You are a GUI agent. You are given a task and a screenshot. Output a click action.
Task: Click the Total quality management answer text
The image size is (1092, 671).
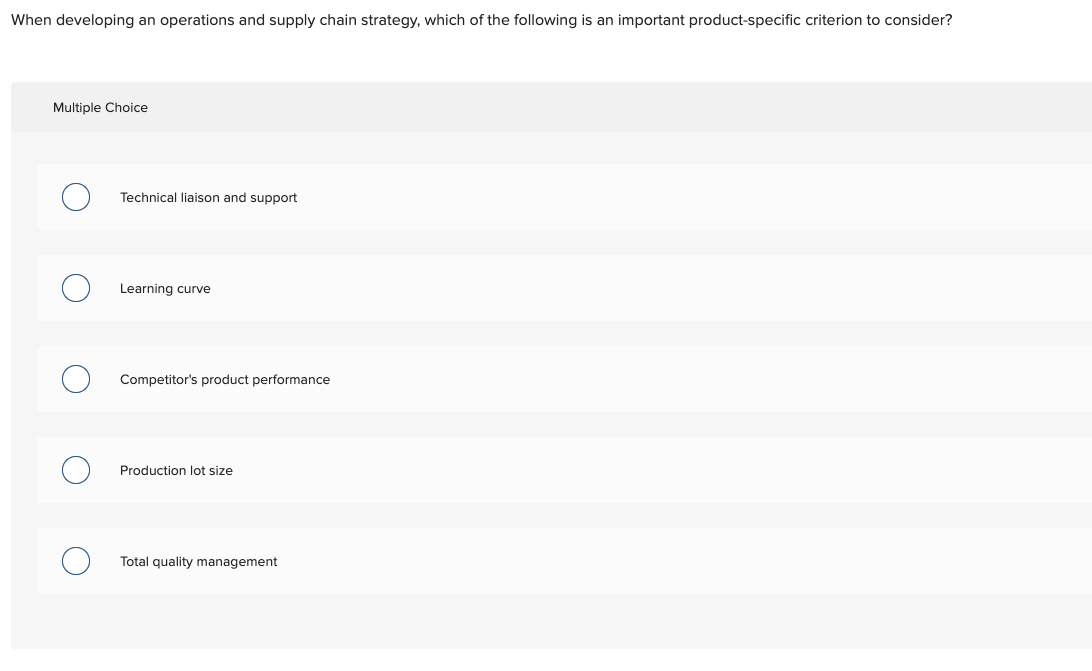coord(198,561)
